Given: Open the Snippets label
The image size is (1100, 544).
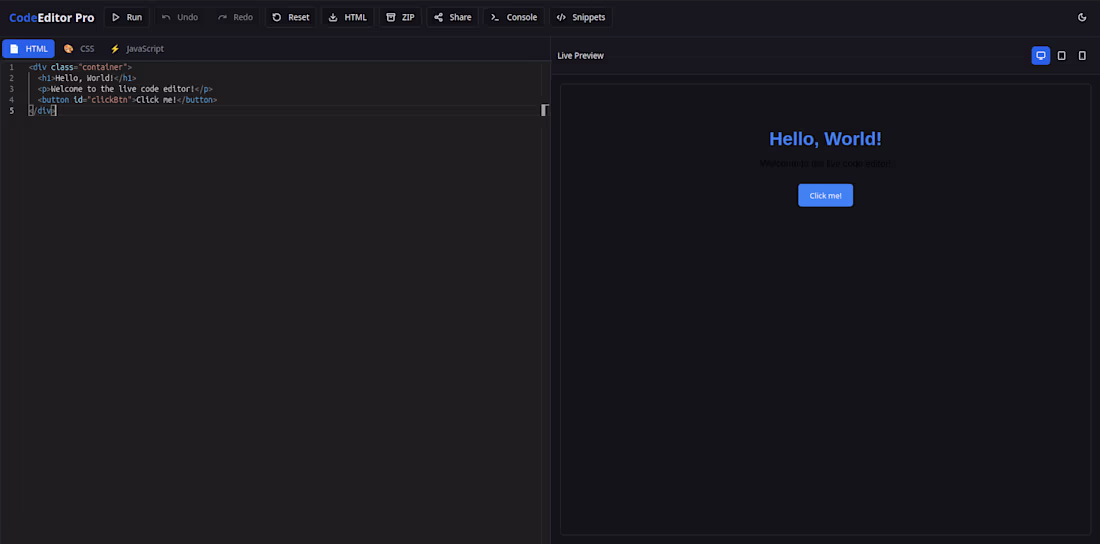Looking at the screenshot, I should [x=589, y=18].
